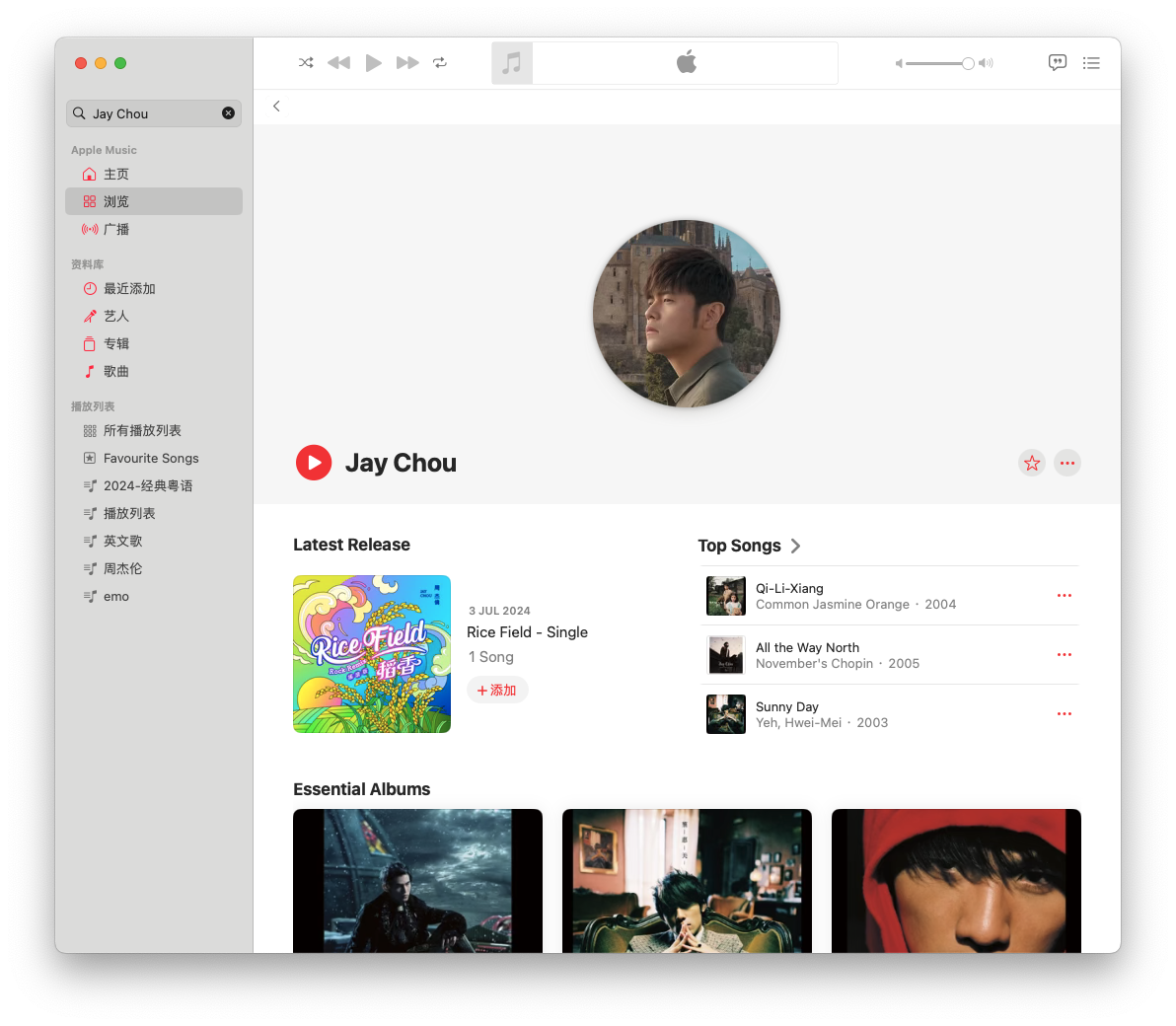Viewport: 1176px width, 1026px height.
Task: Open the 广播 radio section
Action: coord(154,229)
